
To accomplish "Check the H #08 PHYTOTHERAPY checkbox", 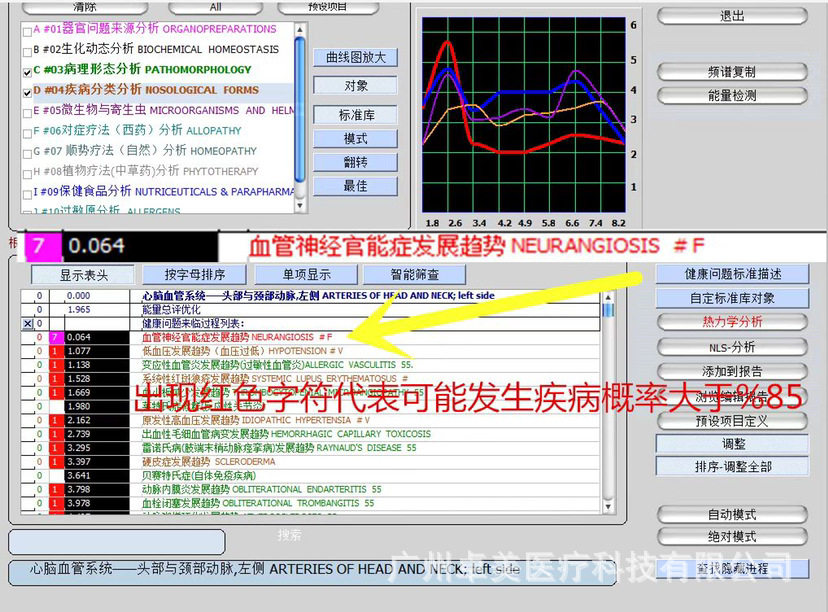I will click(x=27, y=174).
